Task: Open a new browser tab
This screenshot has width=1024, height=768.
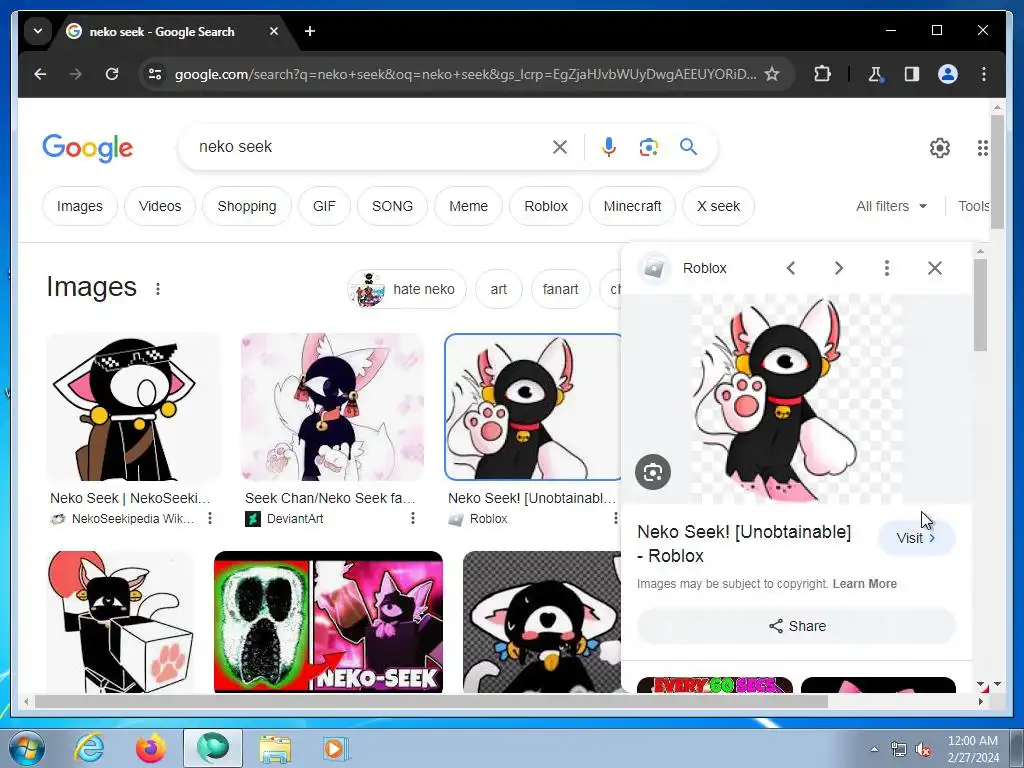Action: [310, 31]
